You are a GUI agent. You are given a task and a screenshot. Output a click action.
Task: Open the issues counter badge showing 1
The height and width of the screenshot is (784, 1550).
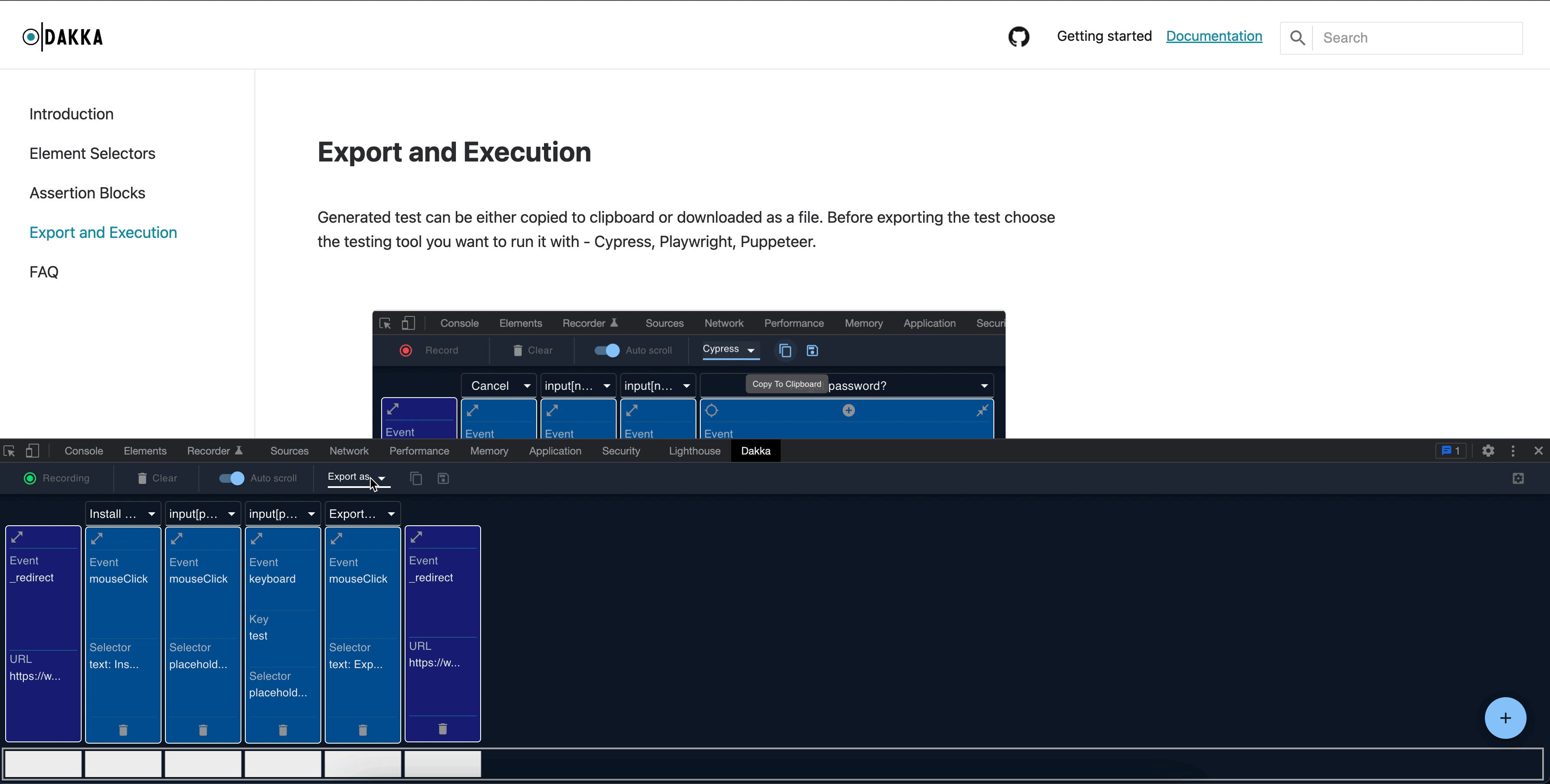1451,451
